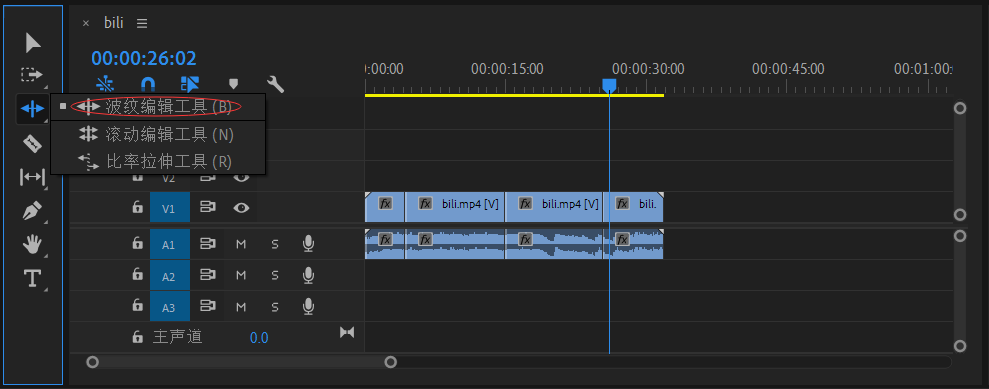Toggle A1 sync lock icon
This screenshot has width=989, height=389.
point(208,243)
